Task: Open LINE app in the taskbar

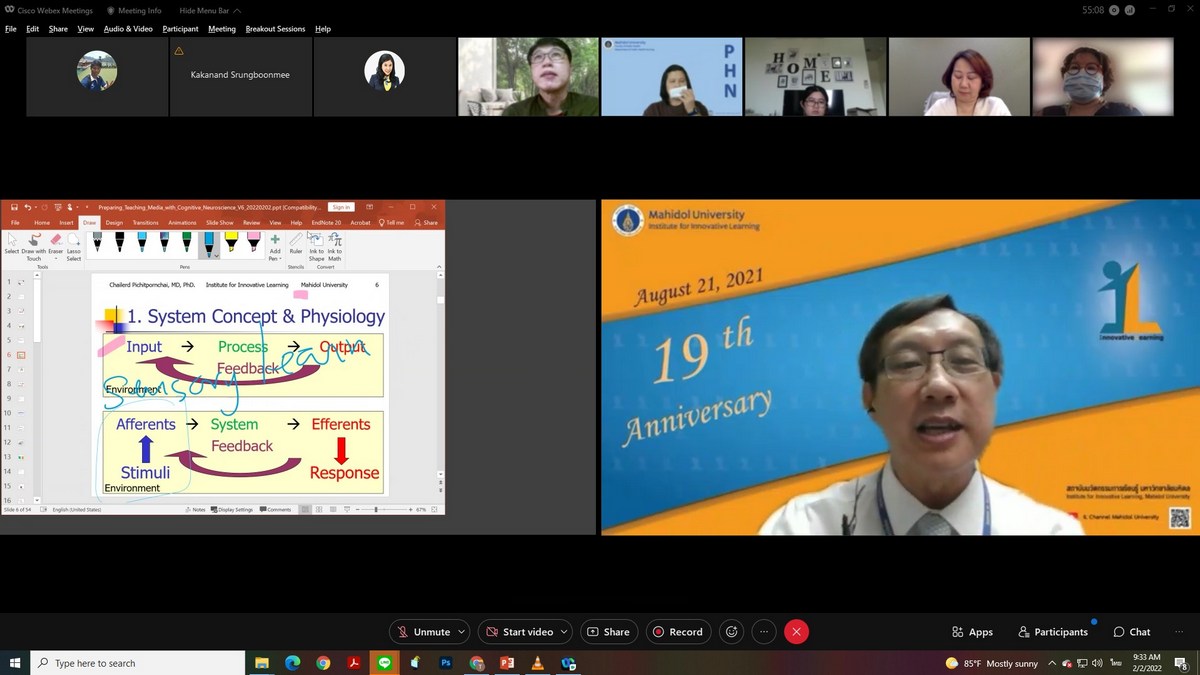Action: [385, 663]
